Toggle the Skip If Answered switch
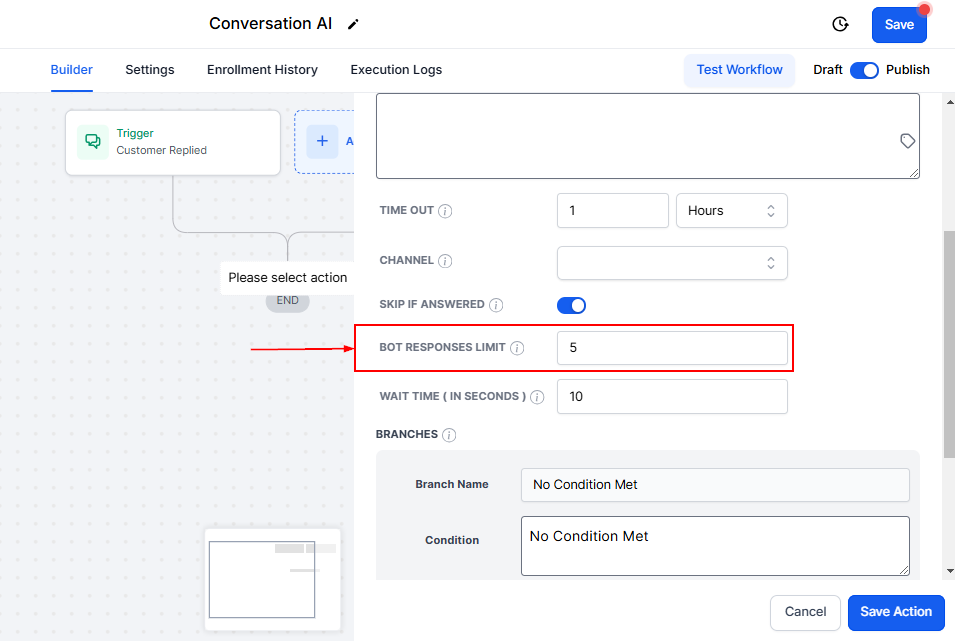The height and width of the screenshot is (641, 955). (571, 305)
